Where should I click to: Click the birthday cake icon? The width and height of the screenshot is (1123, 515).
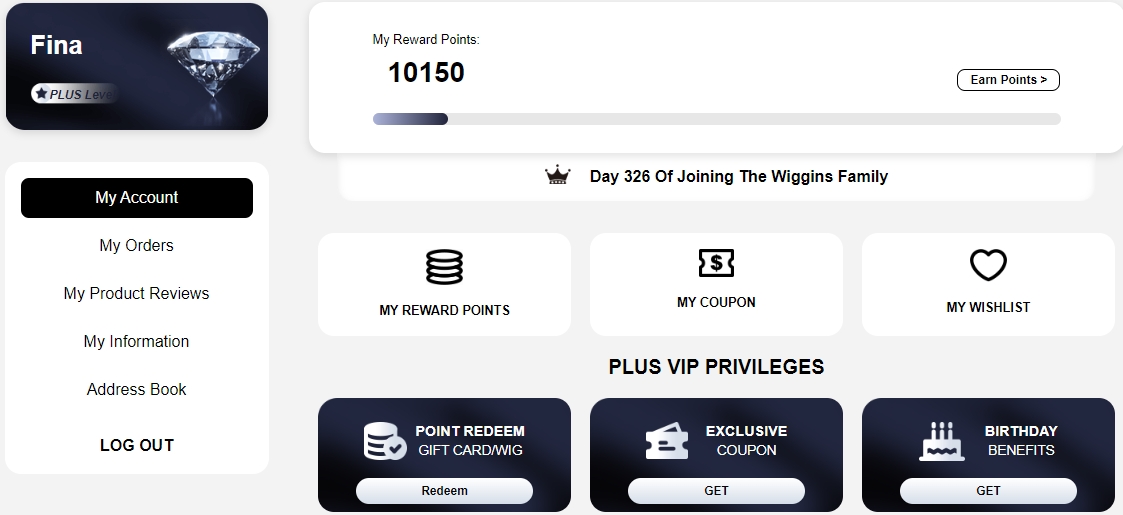[x=942, y=441]
